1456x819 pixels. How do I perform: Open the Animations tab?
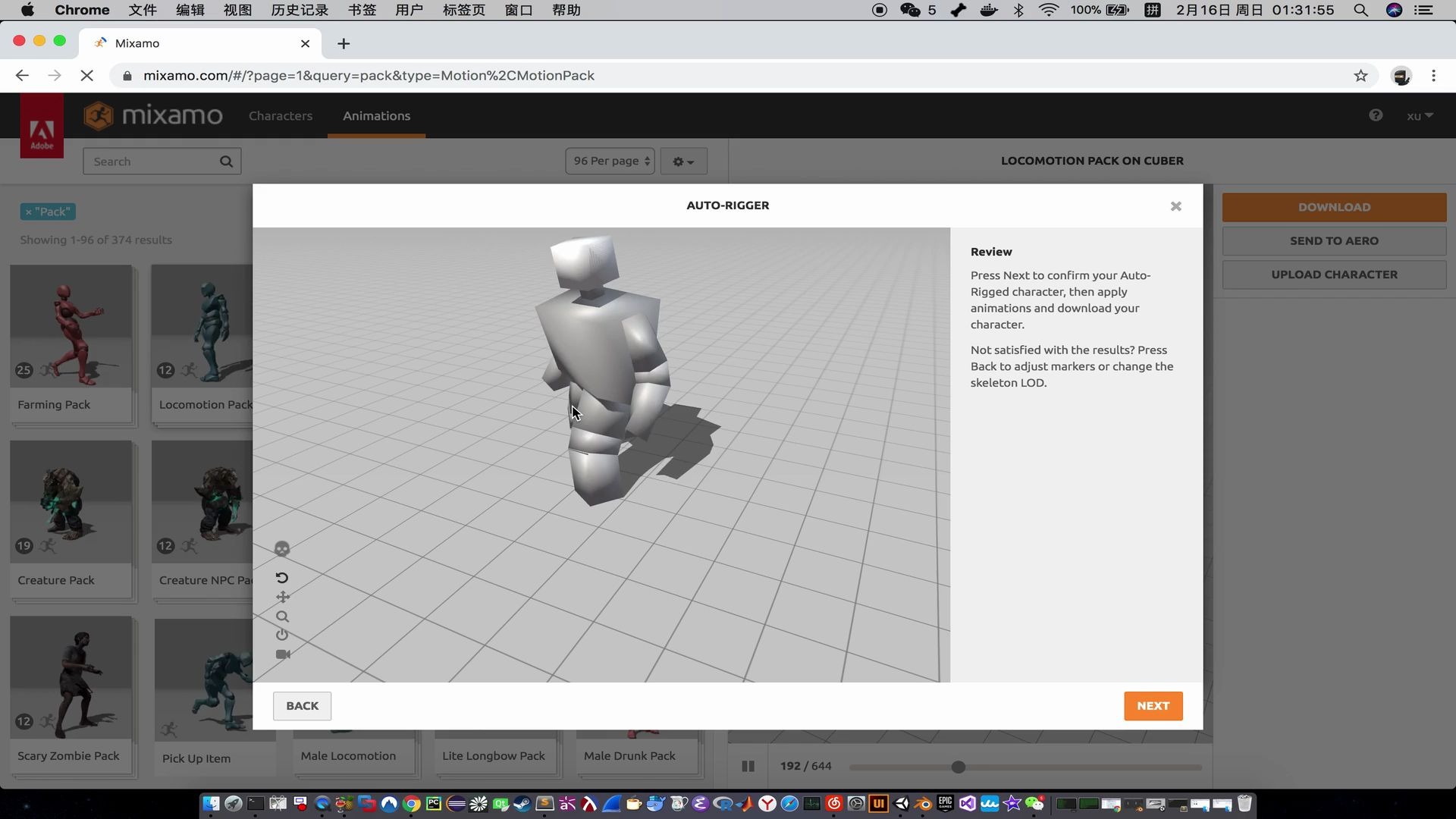coord(376,116)
